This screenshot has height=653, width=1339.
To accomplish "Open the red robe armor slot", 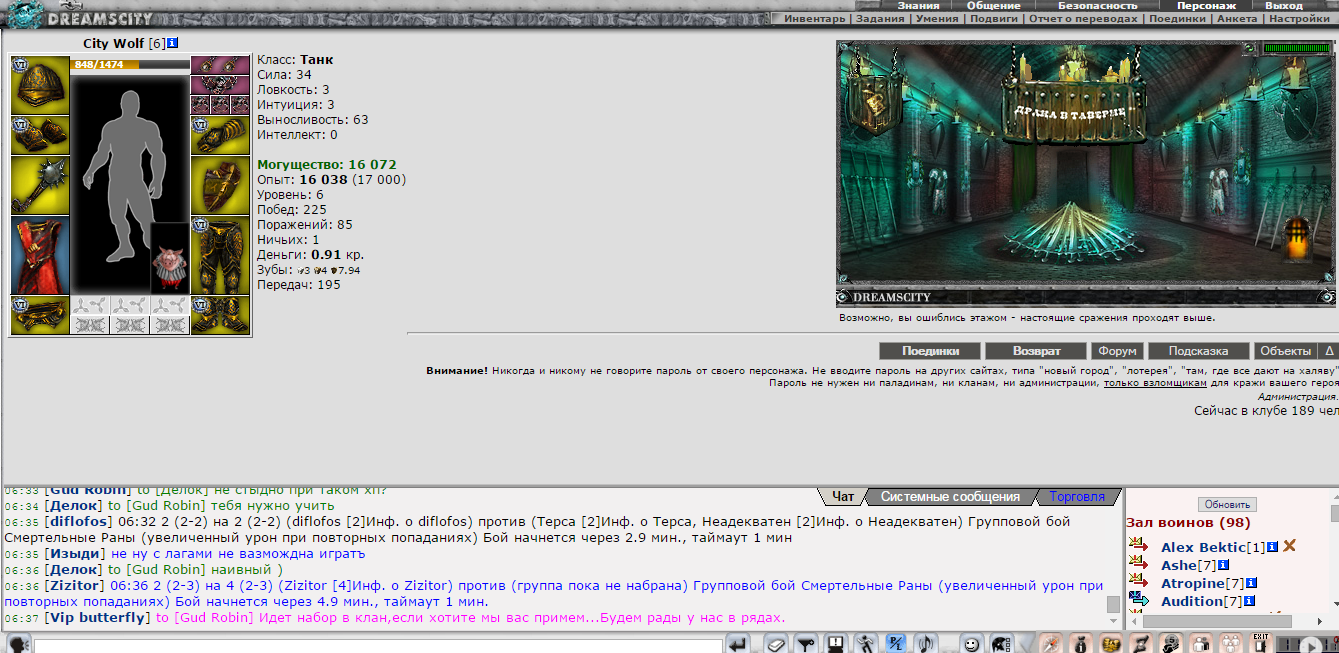I will pyautogui.click(x=40, y=255).
